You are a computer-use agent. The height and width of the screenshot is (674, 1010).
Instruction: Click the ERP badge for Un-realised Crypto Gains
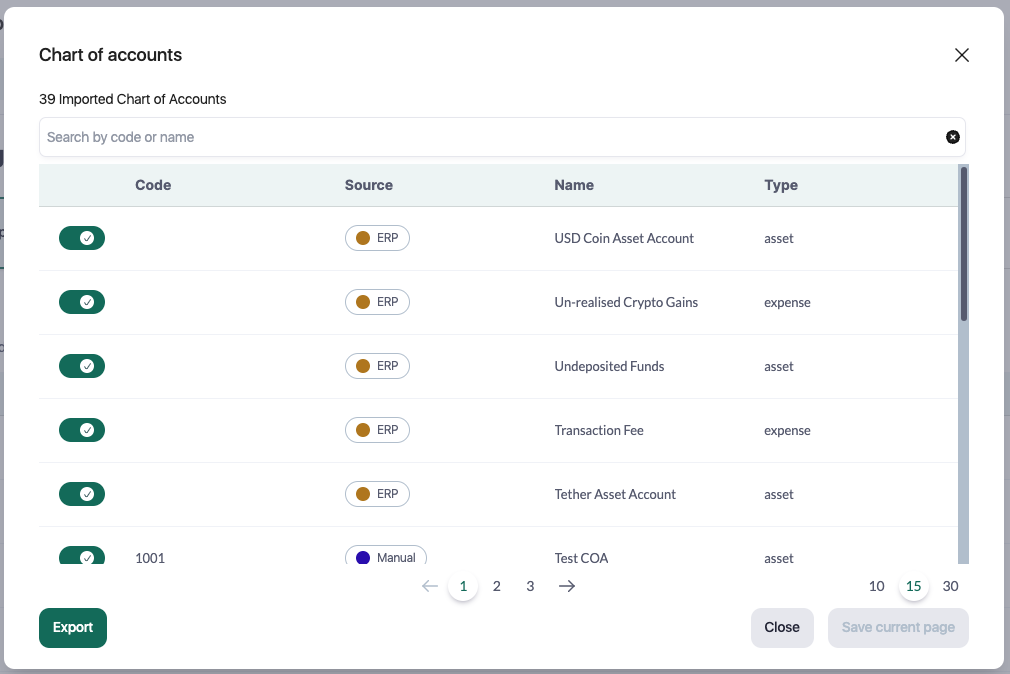(377, 302)
